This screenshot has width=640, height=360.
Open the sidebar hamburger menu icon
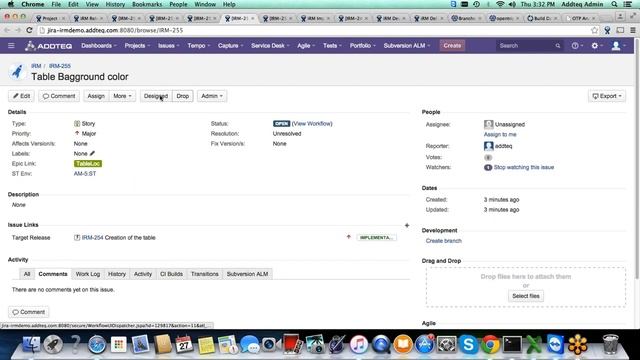11,46
